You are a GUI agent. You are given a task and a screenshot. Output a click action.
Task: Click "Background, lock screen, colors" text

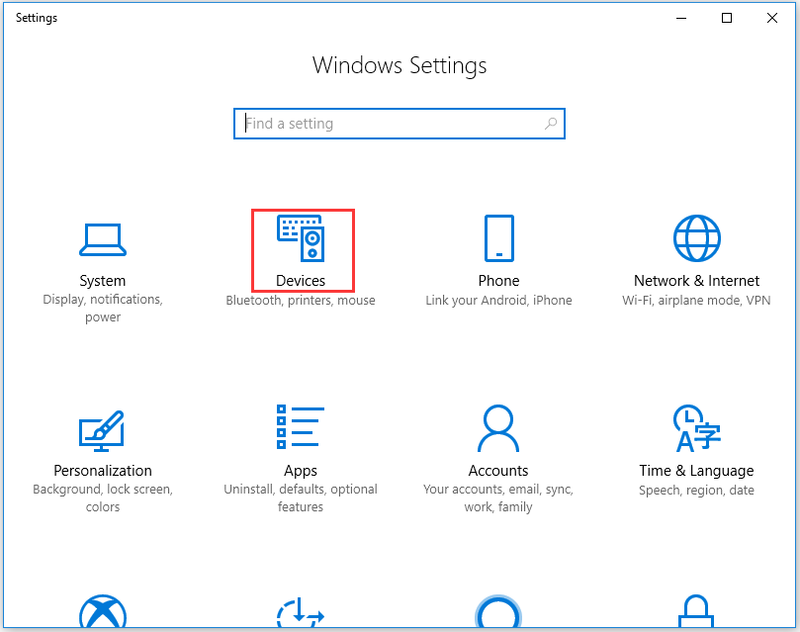click(x=103, y=498)
